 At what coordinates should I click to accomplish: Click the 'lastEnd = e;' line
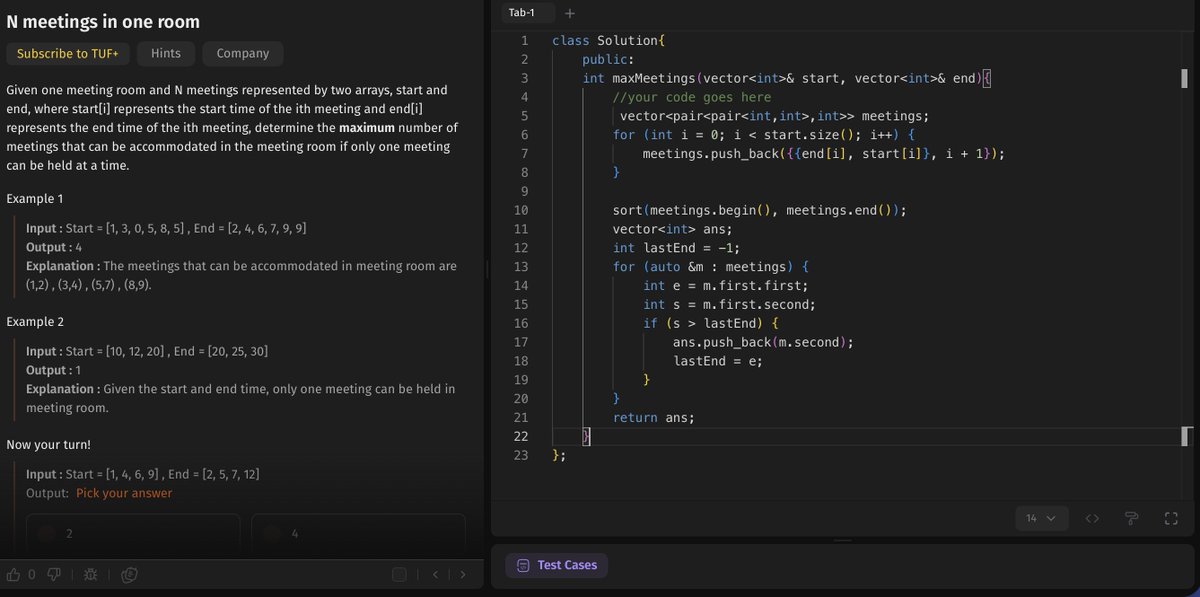tap(717, 361)
